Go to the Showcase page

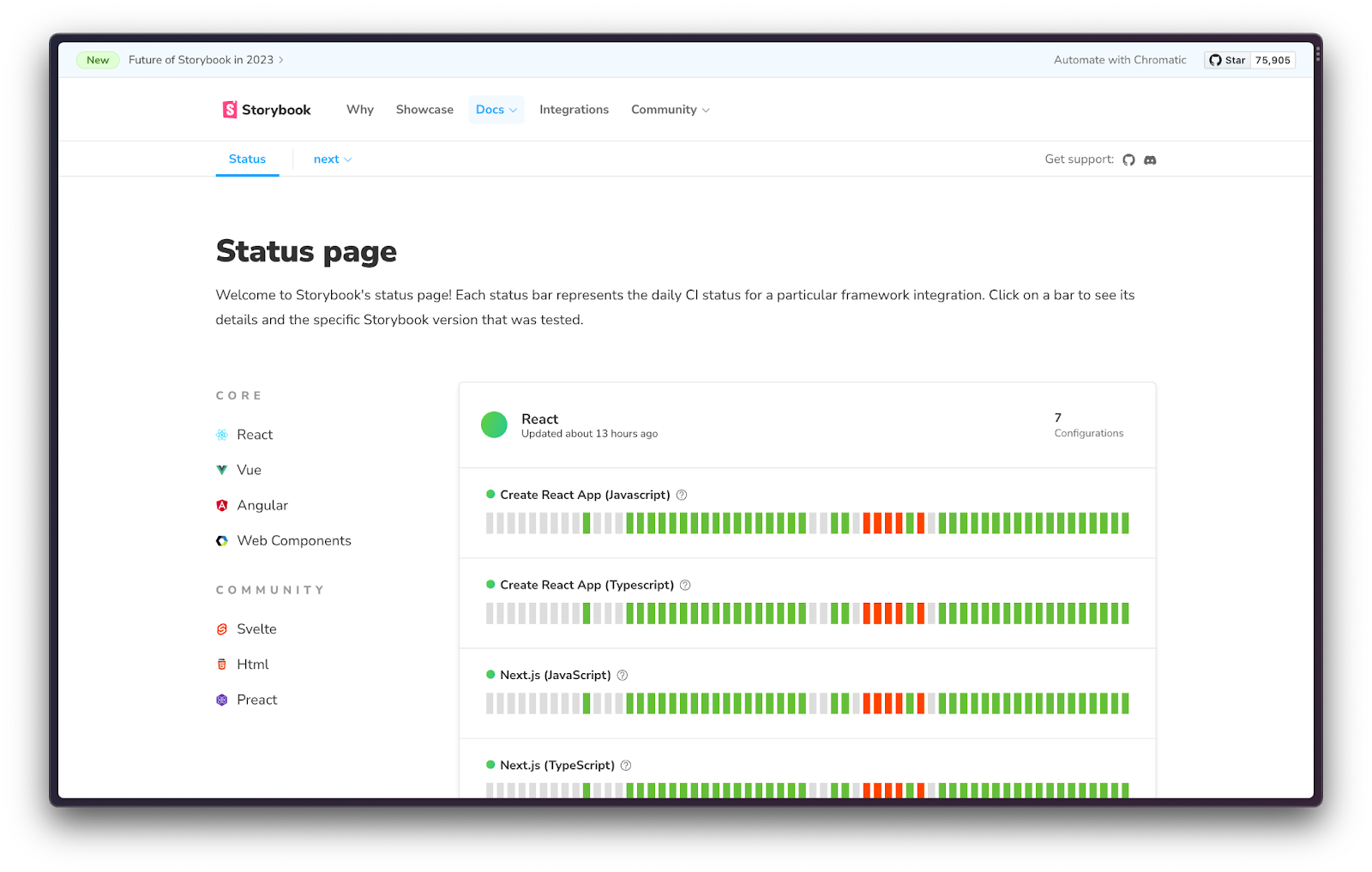coord(424,110)
